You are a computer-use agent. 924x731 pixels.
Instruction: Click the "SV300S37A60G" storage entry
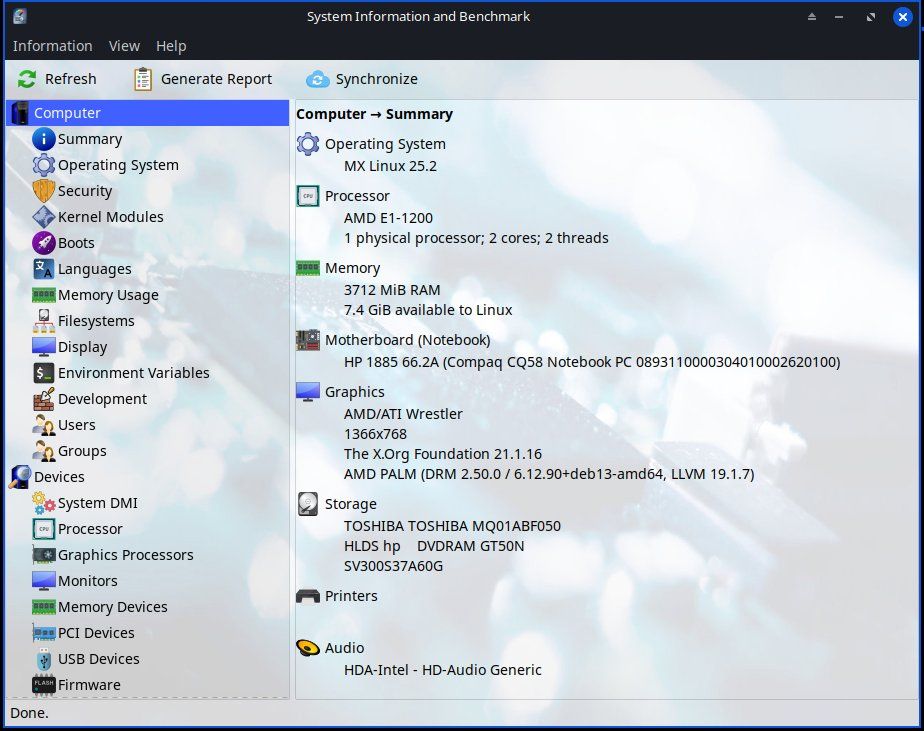click(x=393, y=566)
